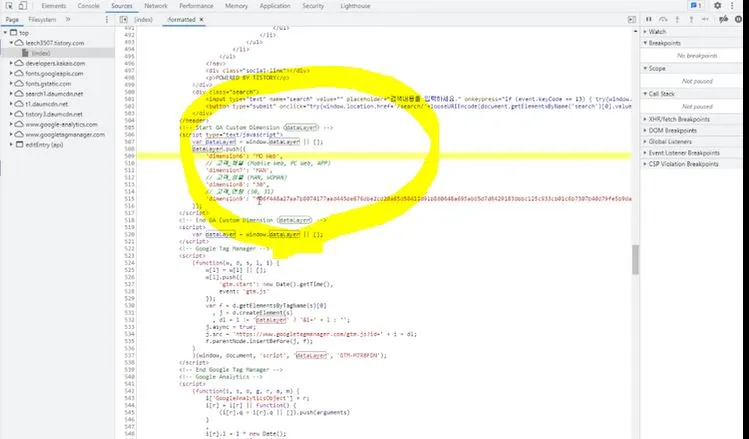This screenshot has height=439, width=749.
Task: Select the Page navigator tab
Action: (x=12, y=20)
